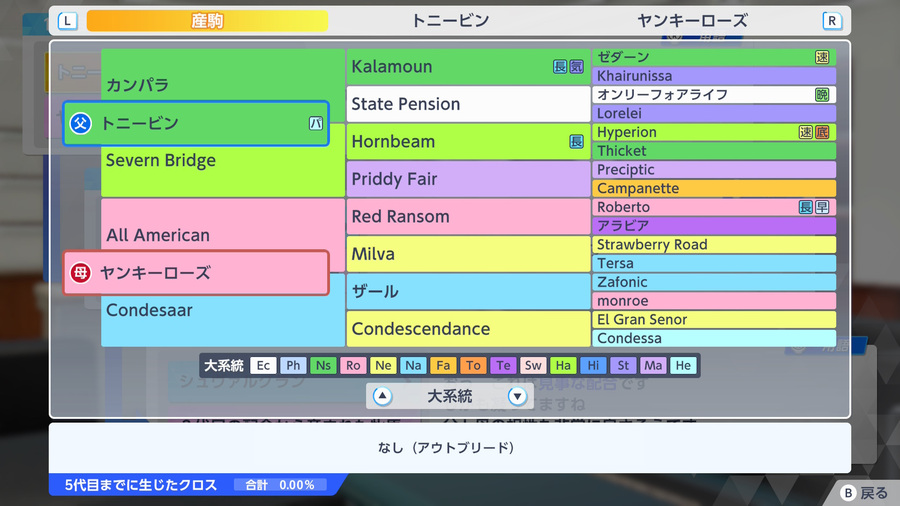Click the Ro lineage color swatch
This screenshot has height=506, width=900.
click(x=353, y=365)
